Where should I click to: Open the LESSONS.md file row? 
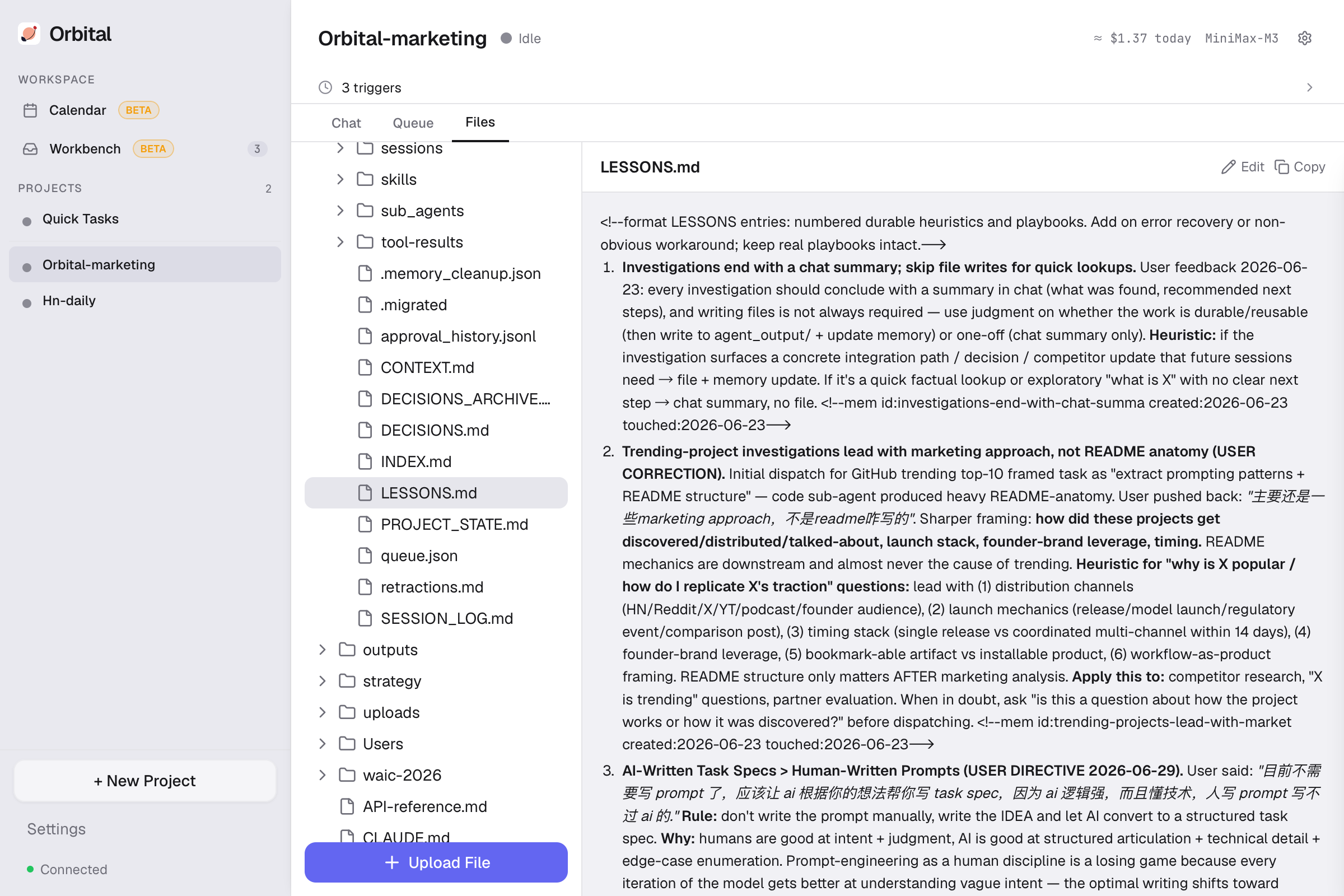point(436,493)
